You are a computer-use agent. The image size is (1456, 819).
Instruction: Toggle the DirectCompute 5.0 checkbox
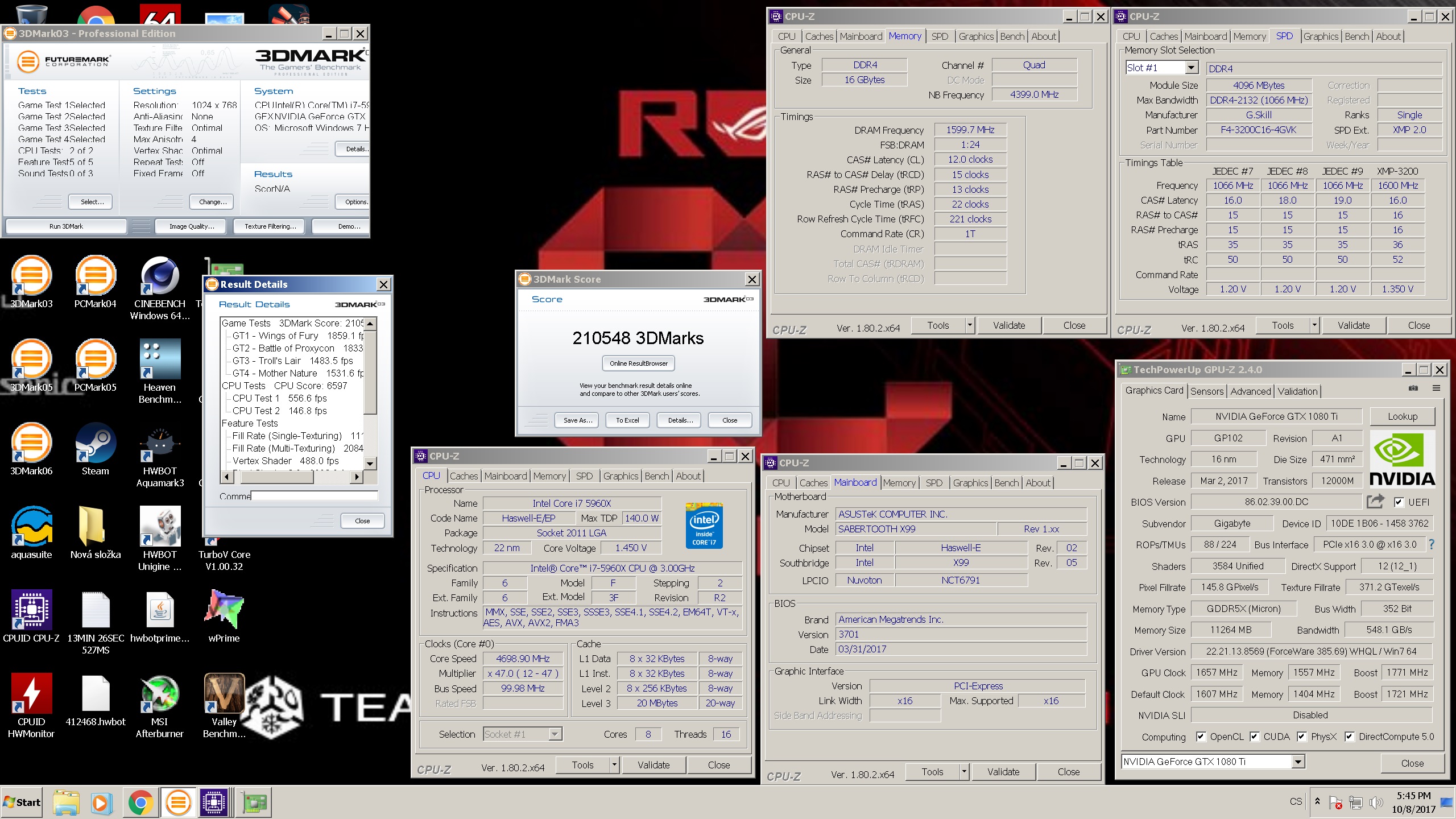pos(1349,737)
